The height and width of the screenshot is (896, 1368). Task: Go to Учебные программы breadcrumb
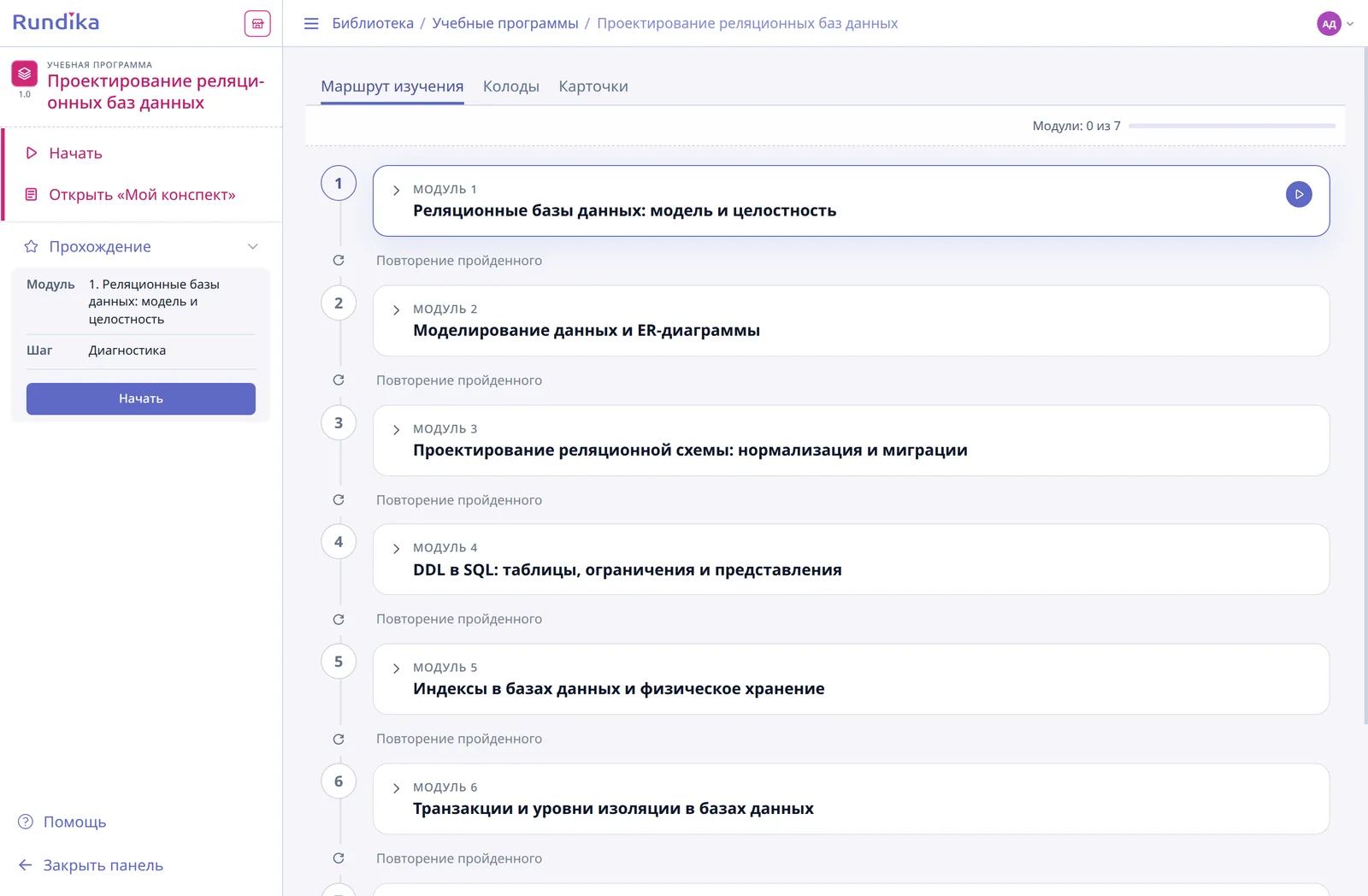505,23
